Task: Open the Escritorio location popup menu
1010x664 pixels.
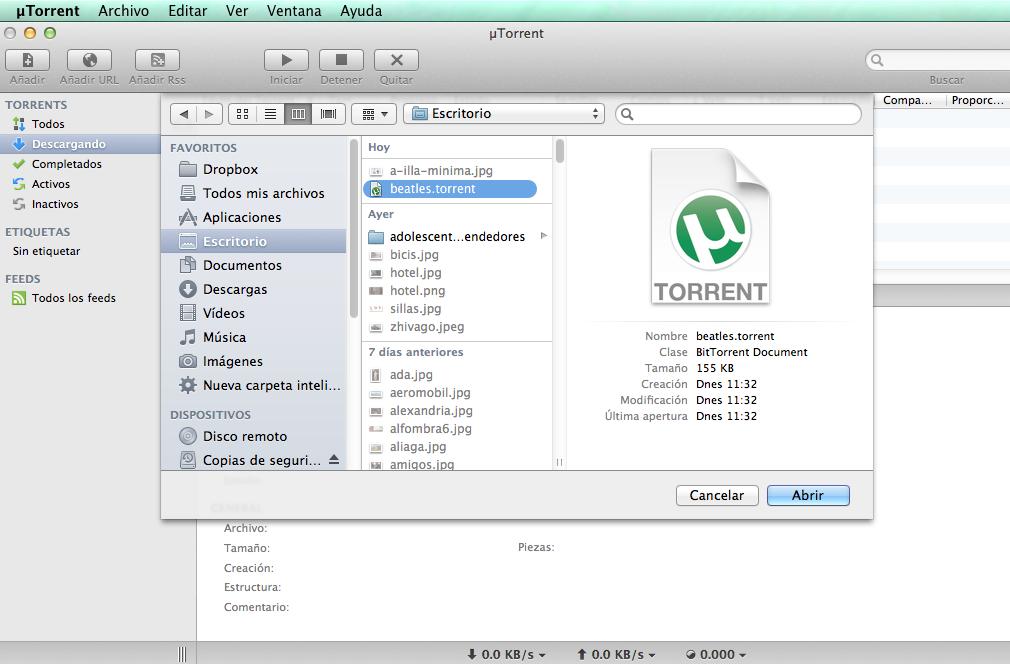Action: point(504,114)
